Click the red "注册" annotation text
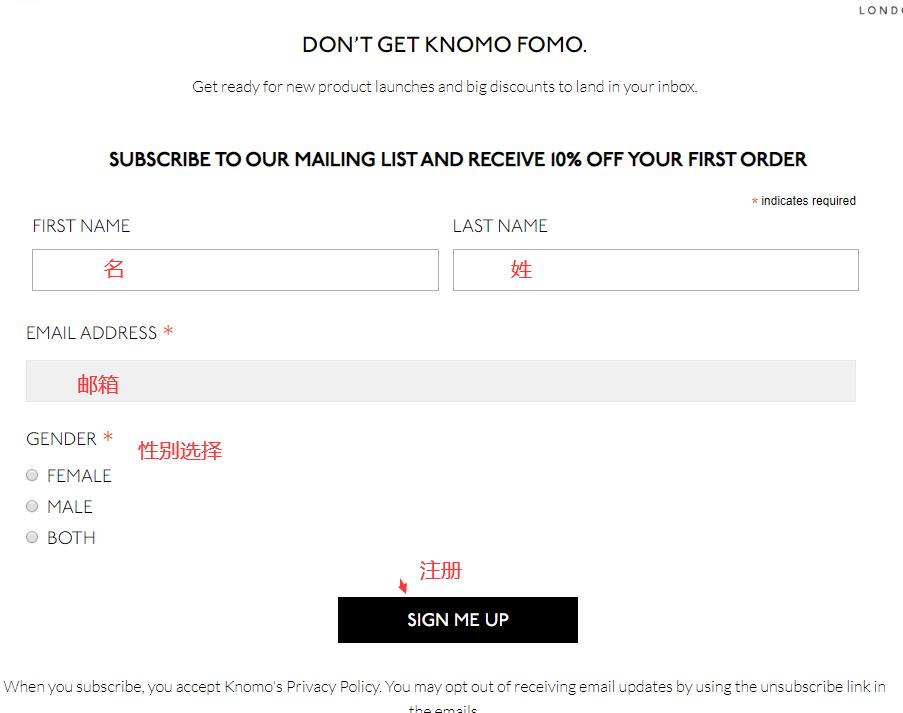Viewport: 903px width, 713px height. [x=440, y=571]
